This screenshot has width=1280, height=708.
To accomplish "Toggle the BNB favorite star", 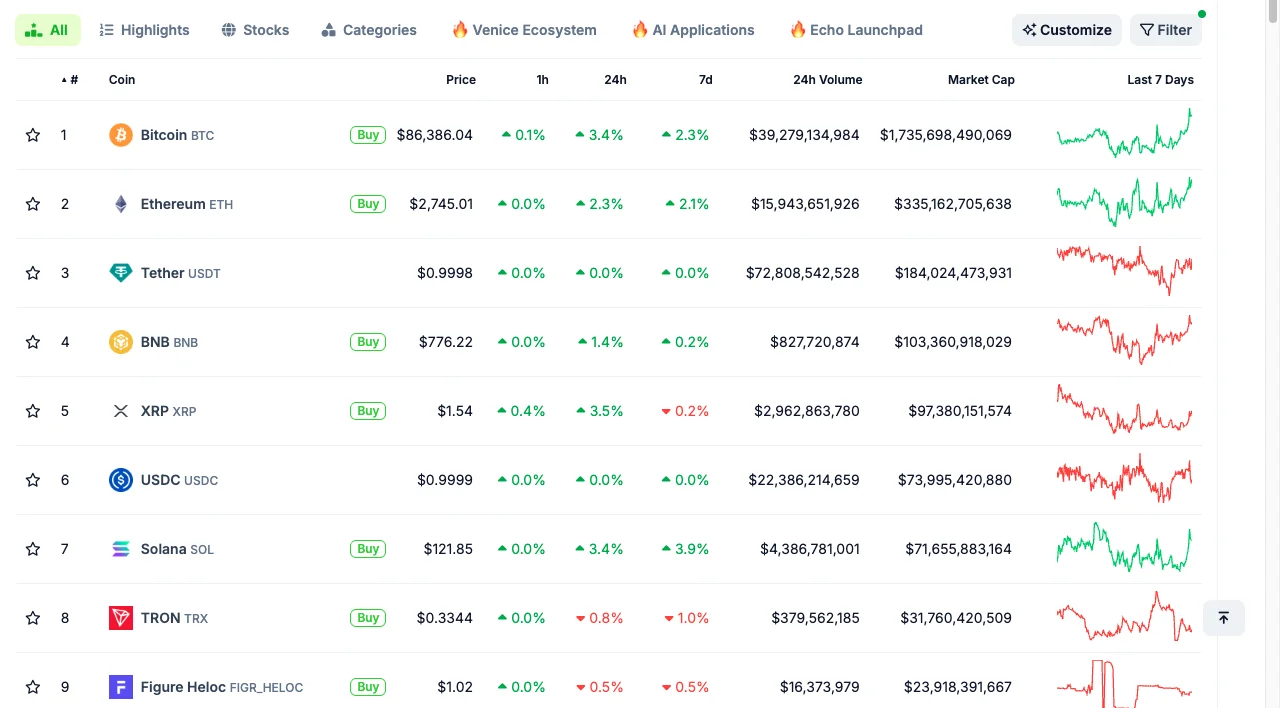I will [x=33, y=342].
